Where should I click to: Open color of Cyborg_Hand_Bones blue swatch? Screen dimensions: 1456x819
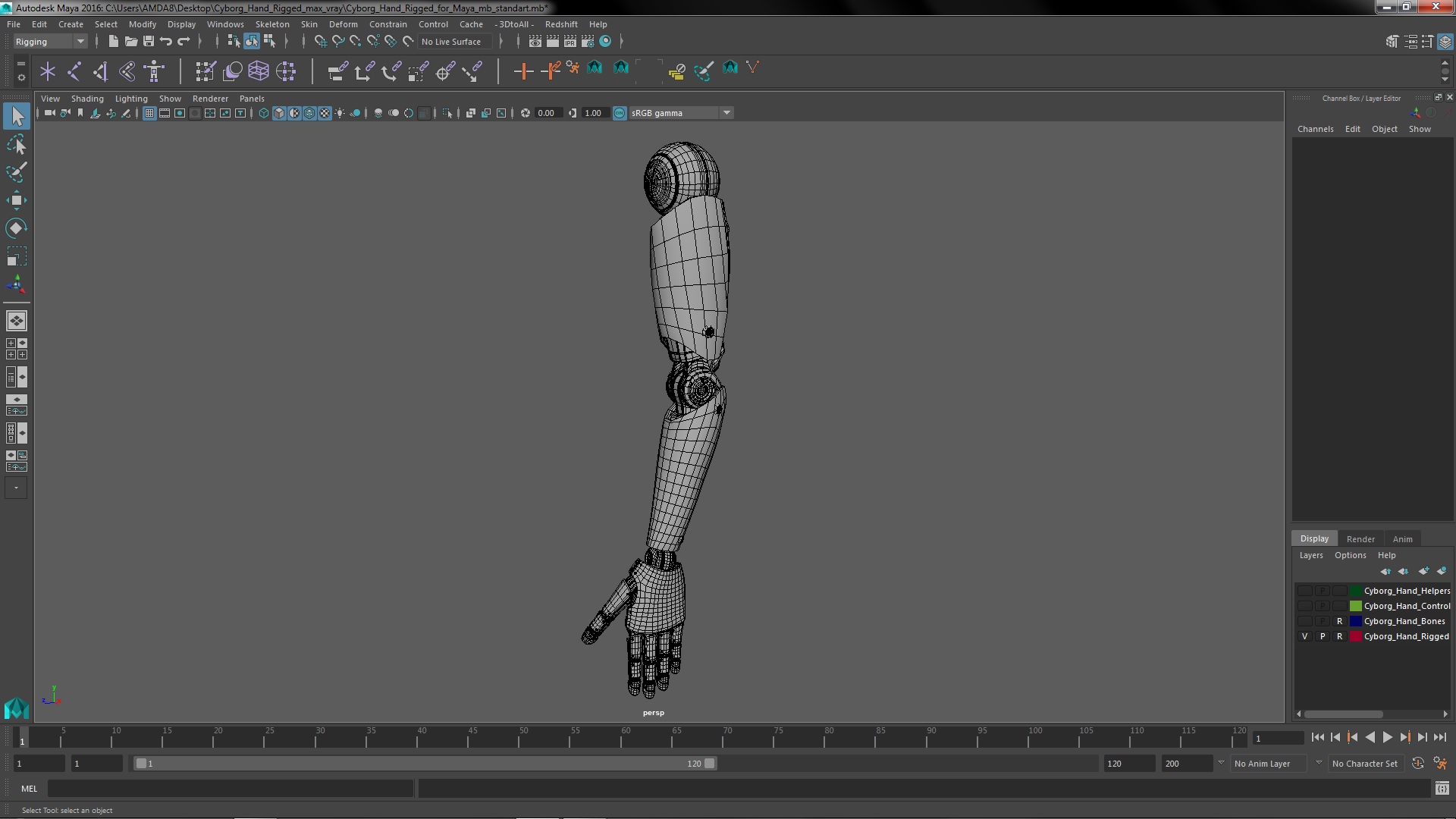[x=1355, y=621]
